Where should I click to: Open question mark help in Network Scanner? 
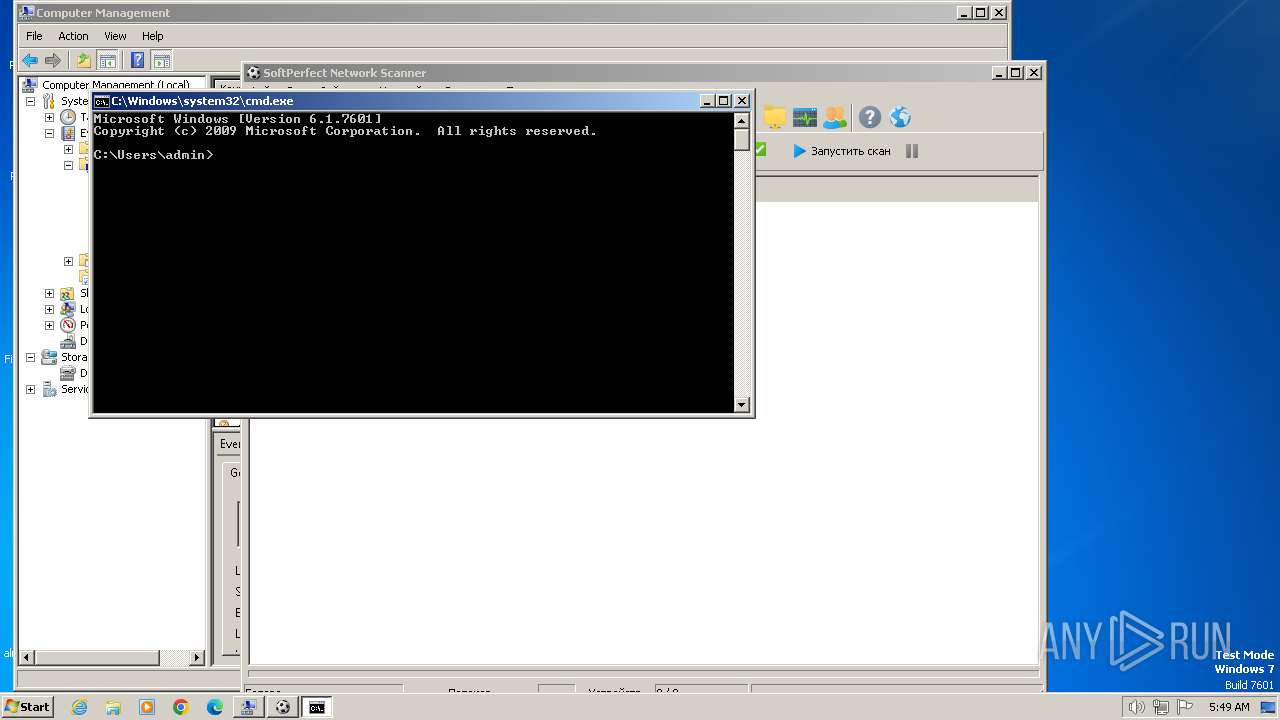[870, 117]
